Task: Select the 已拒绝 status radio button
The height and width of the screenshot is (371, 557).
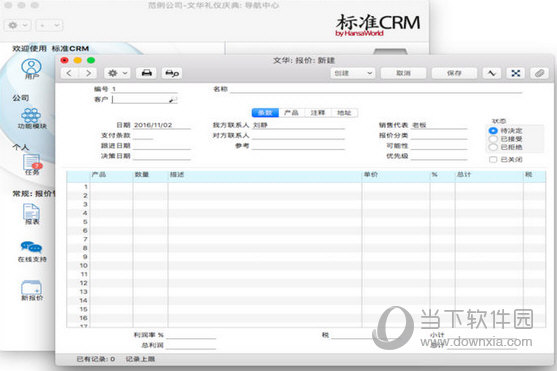Action: [493, 147]
